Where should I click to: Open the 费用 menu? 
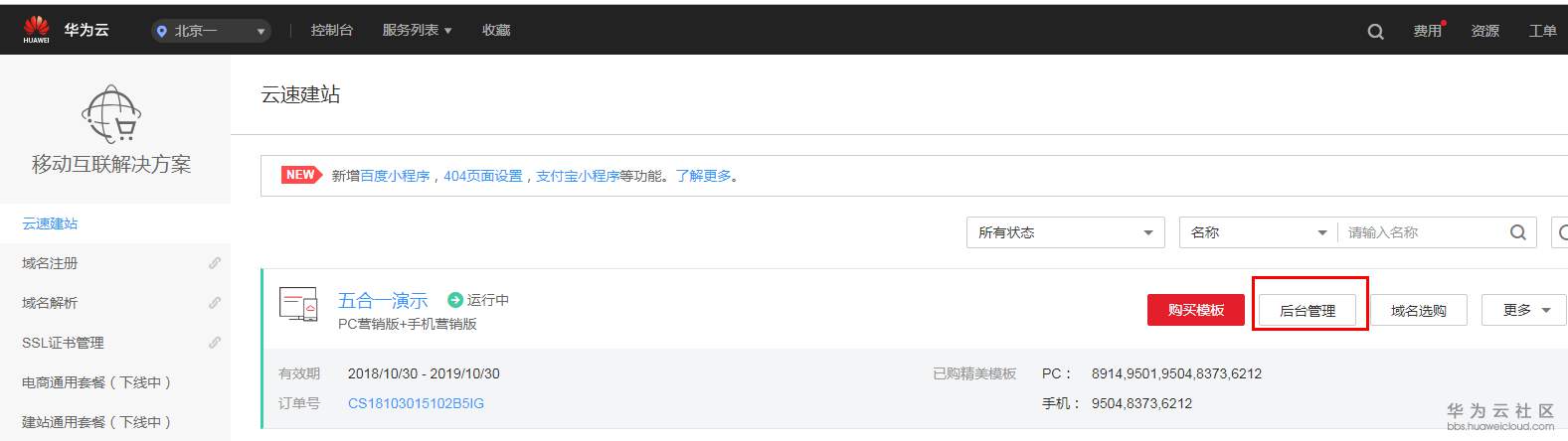point(1428,31)
